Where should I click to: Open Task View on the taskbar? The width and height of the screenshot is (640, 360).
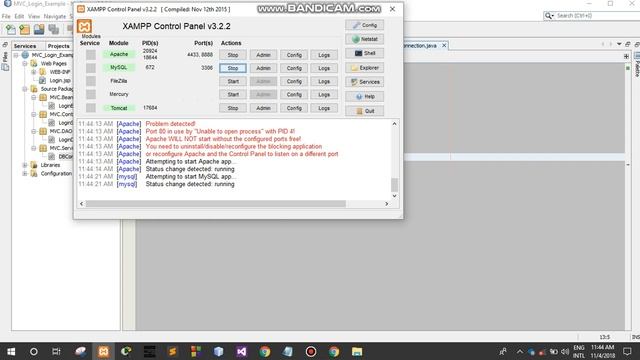coord(56,351)
